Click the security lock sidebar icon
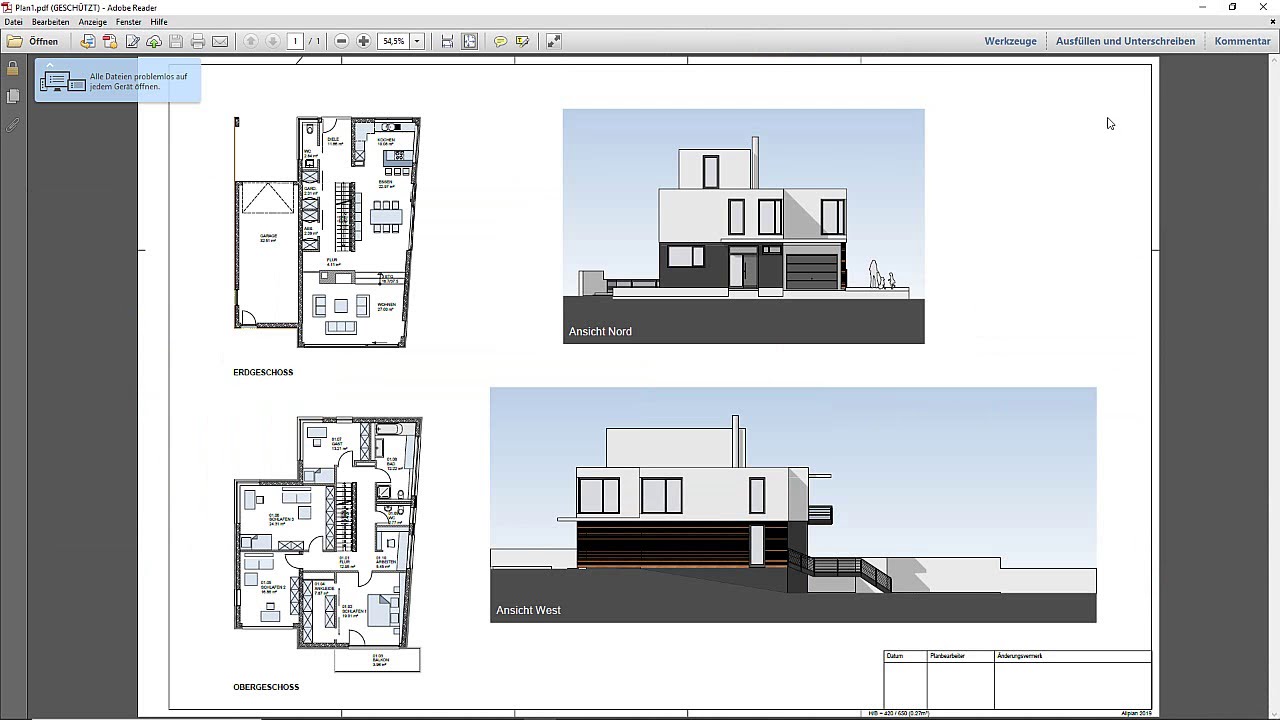 (x=13, y=68)
